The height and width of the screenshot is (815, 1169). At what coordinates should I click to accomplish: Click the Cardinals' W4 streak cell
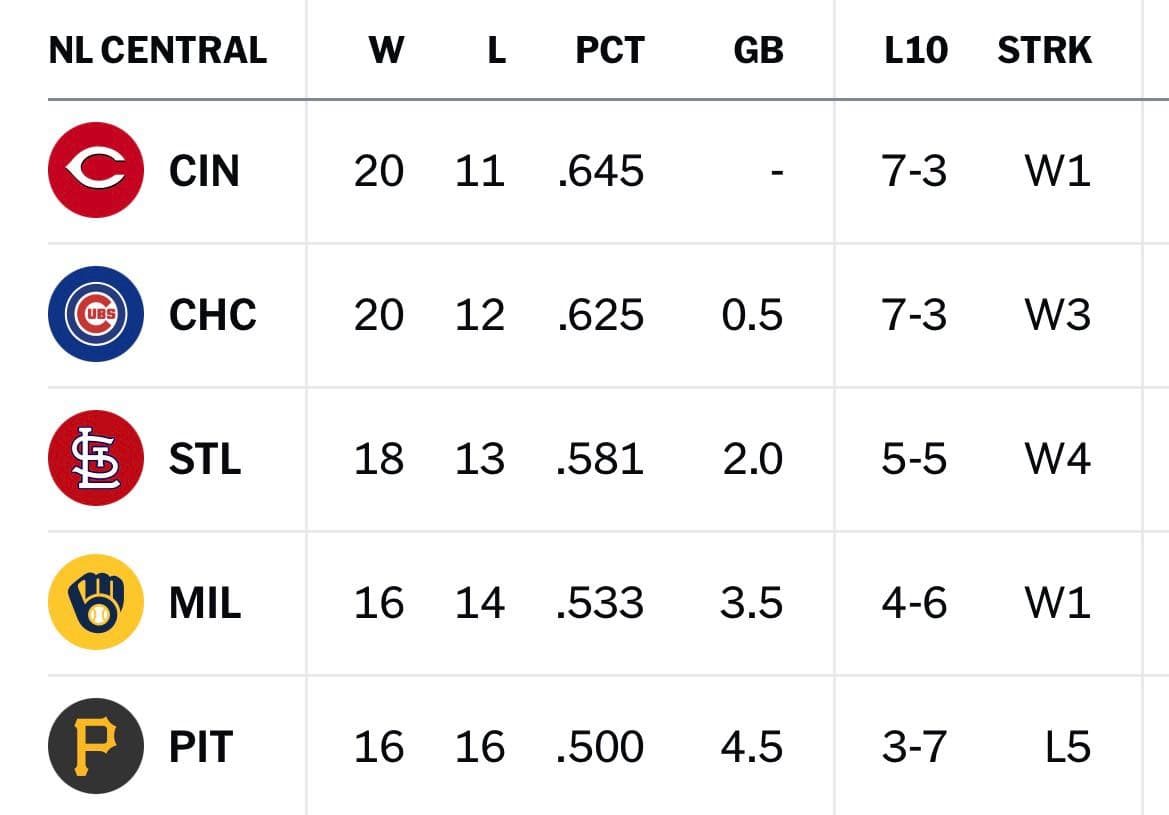tap(1058, 459)
